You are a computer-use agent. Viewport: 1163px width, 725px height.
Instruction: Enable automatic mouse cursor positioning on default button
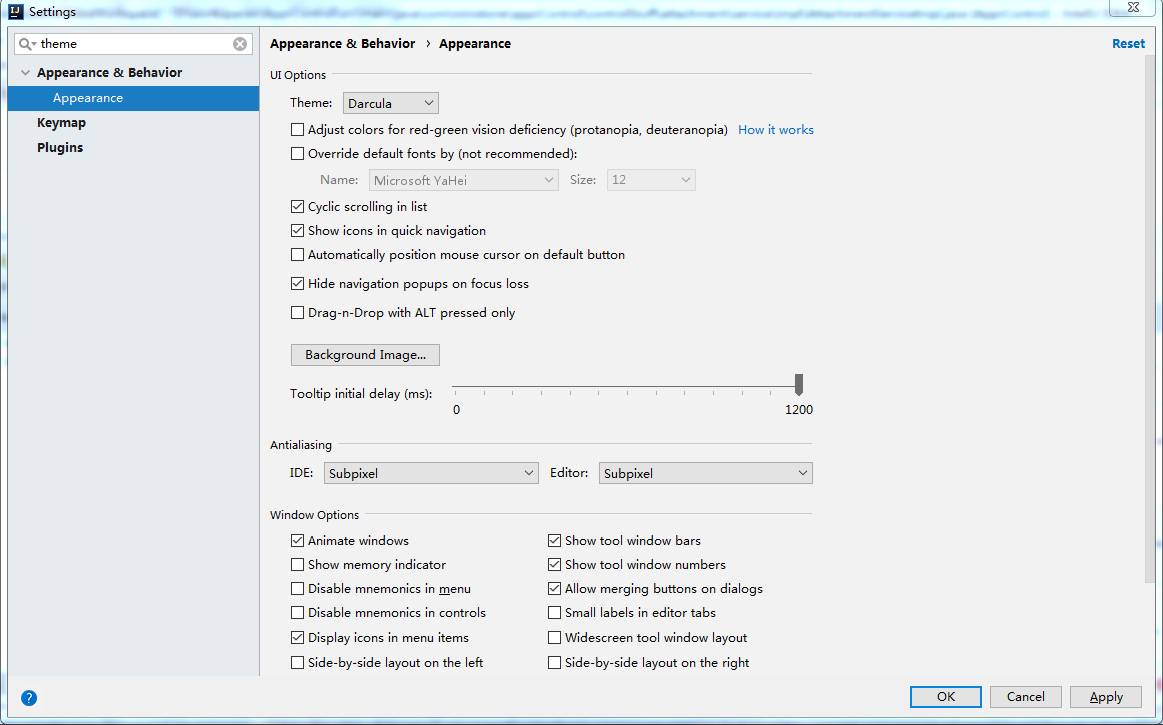click(297, 255)
